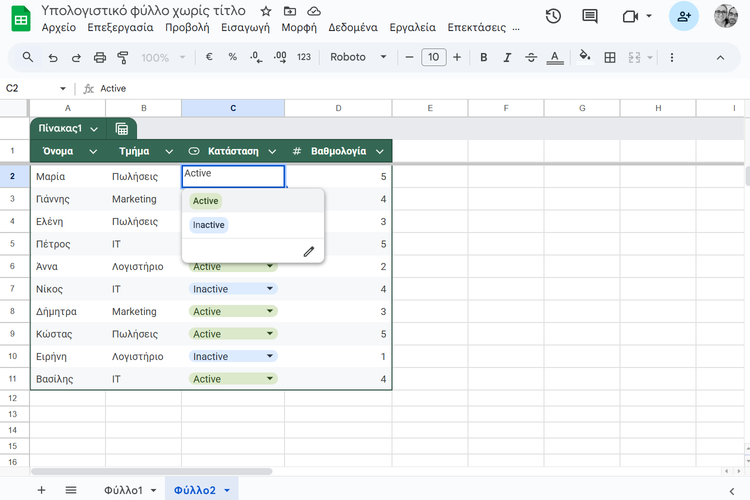Start a meeting with camera icon
Image resolution: width=750 pixels, height=500 pixels.
click(x=630, y=17)
